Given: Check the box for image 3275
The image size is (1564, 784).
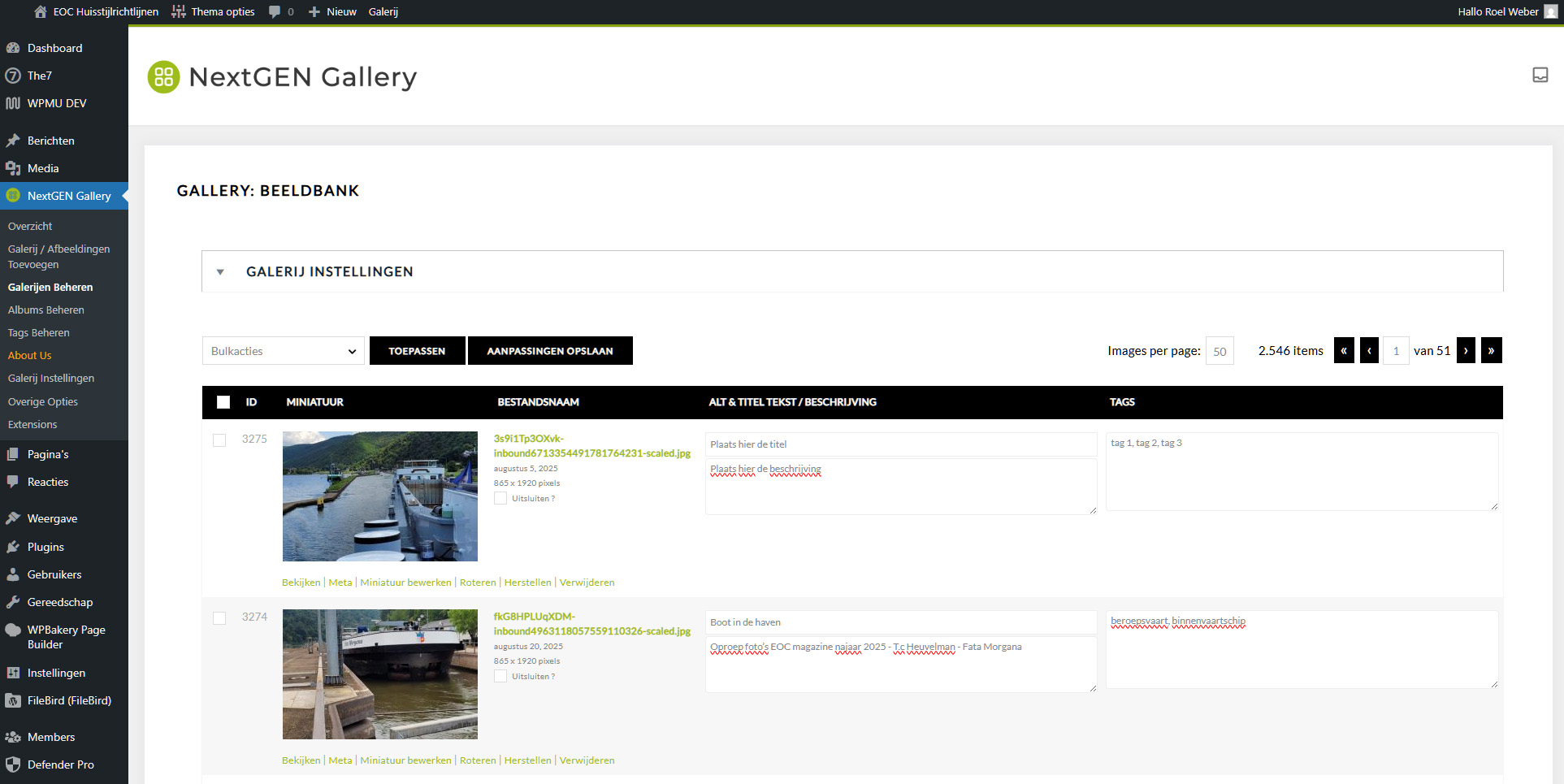Looking at the screenshot, I should point(219,440).
